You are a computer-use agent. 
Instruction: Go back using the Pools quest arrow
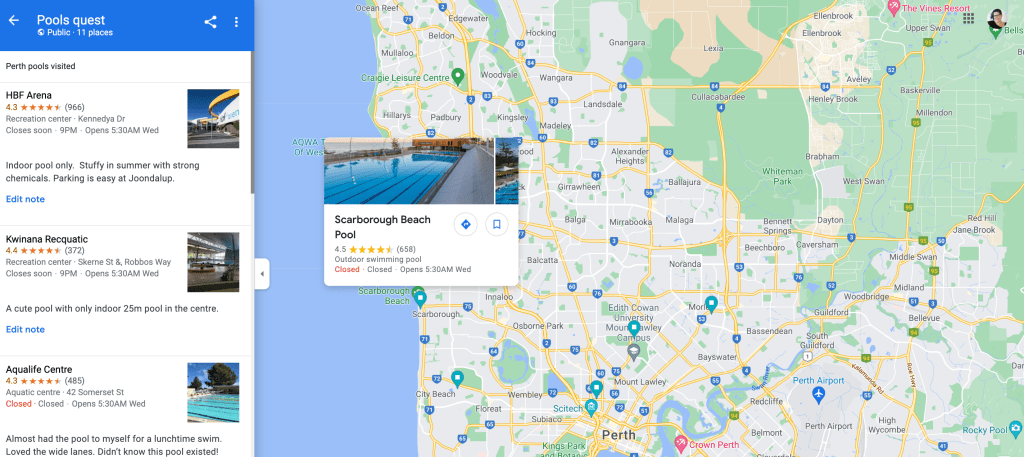14,21
